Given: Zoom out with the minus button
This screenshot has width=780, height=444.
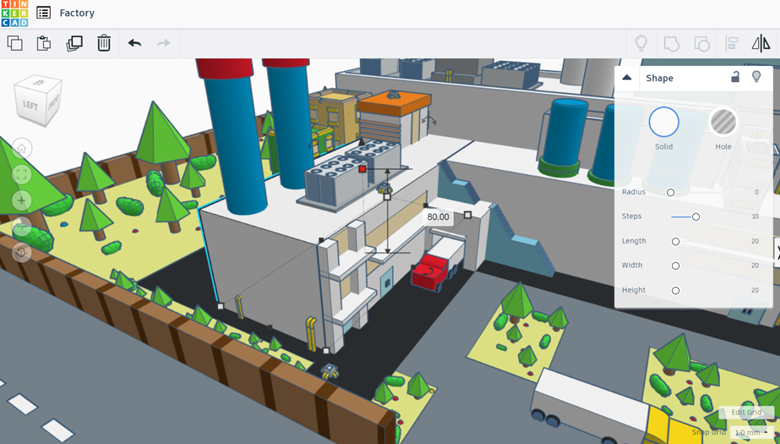Looking at the screenshot, I should [x=21, y=226].
